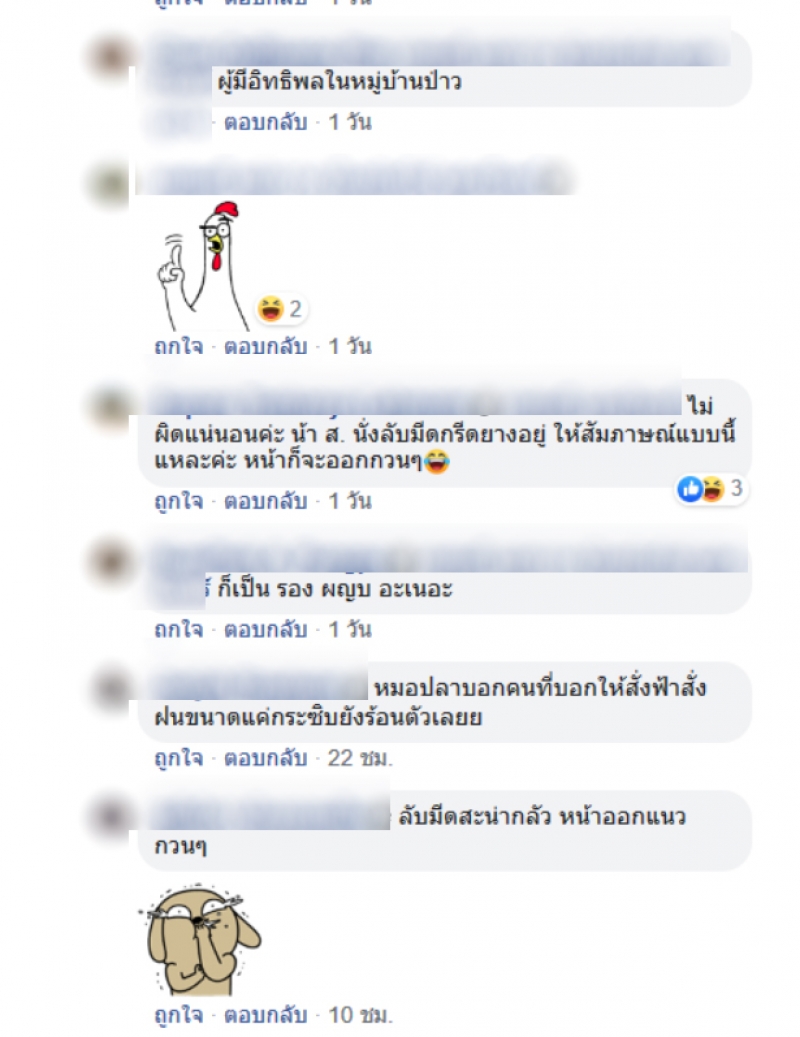Image resolution: width=800 pixels, height=1037 pixels.
Task: Click ถูกใจ under น้า ส. นั่งลับมีด comment
Action: 179,501
